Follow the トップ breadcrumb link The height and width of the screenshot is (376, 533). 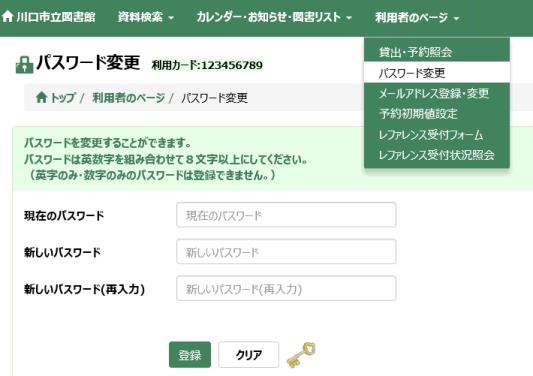[63, 98]
